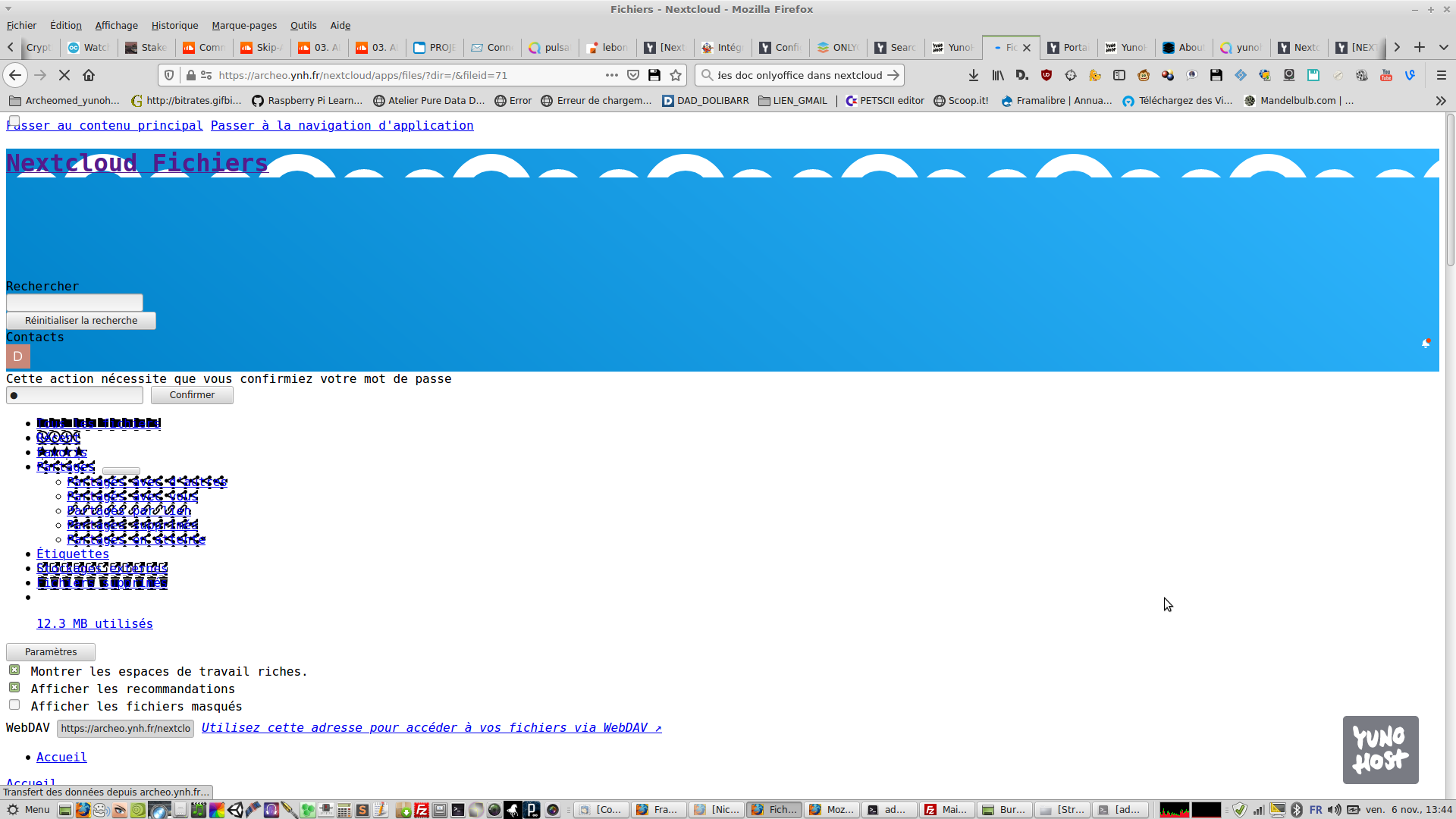
Task: Click the uBlock Origin shield icon
Action: point(1046,75)
